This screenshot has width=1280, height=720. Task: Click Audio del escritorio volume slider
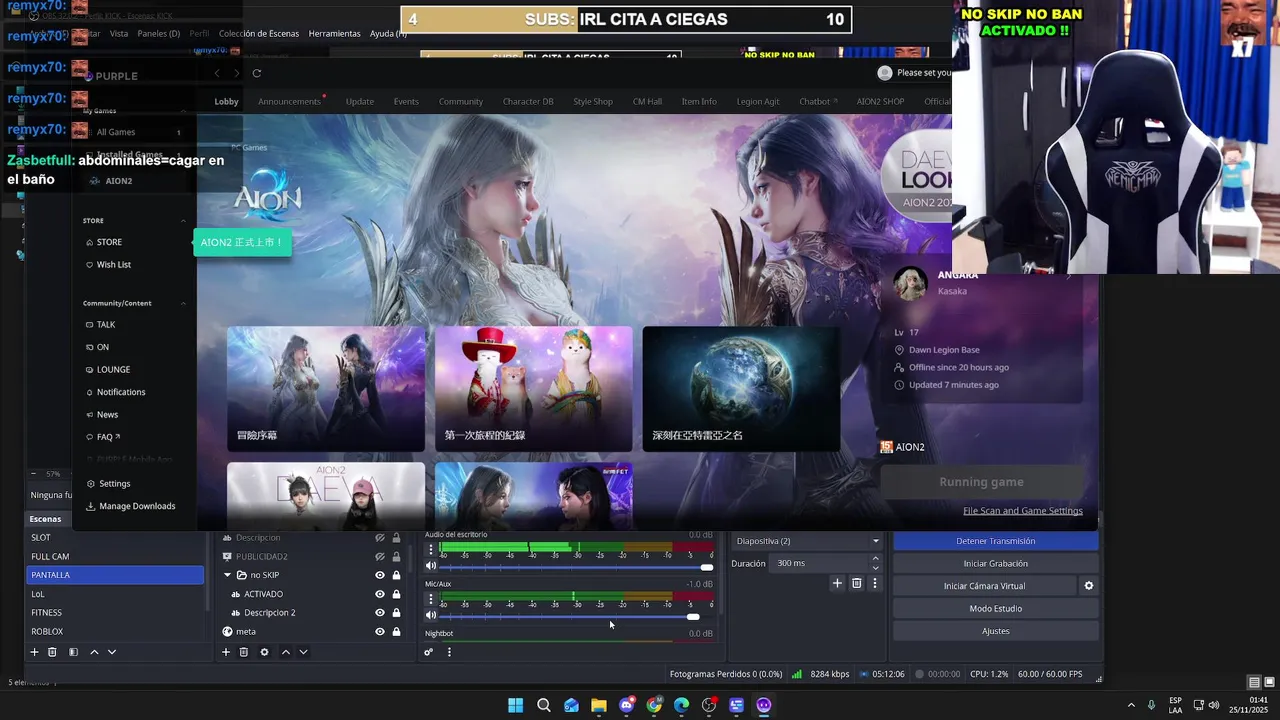tap(575, 567)
